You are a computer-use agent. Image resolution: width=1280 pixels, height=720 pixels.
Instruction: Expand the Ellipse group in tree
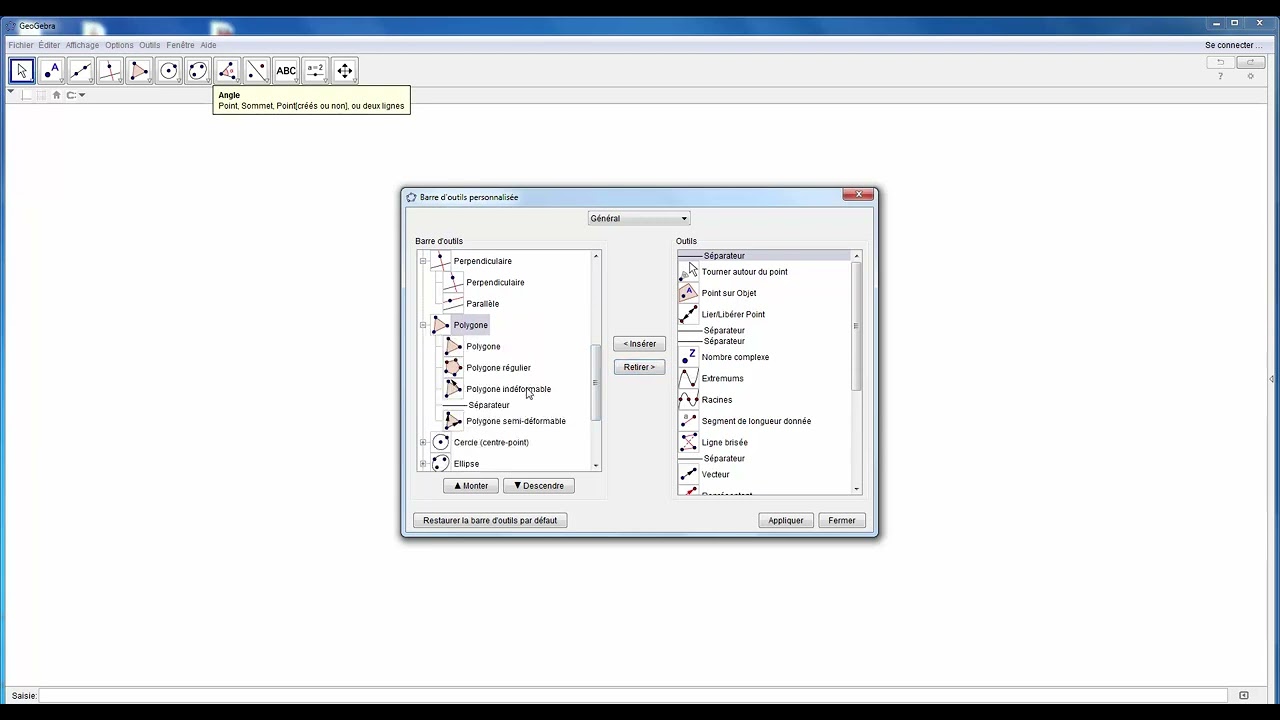pyautogui.click(x=423, y=464)
